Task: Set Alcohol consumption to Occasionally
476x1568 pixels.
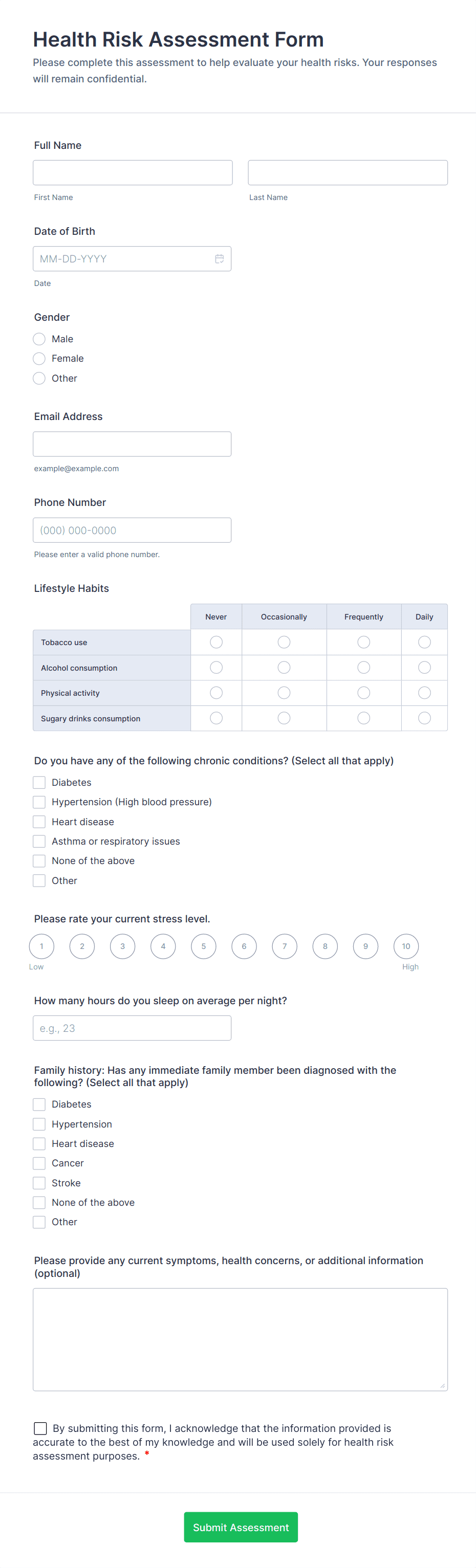Action: tap(284, 668)
